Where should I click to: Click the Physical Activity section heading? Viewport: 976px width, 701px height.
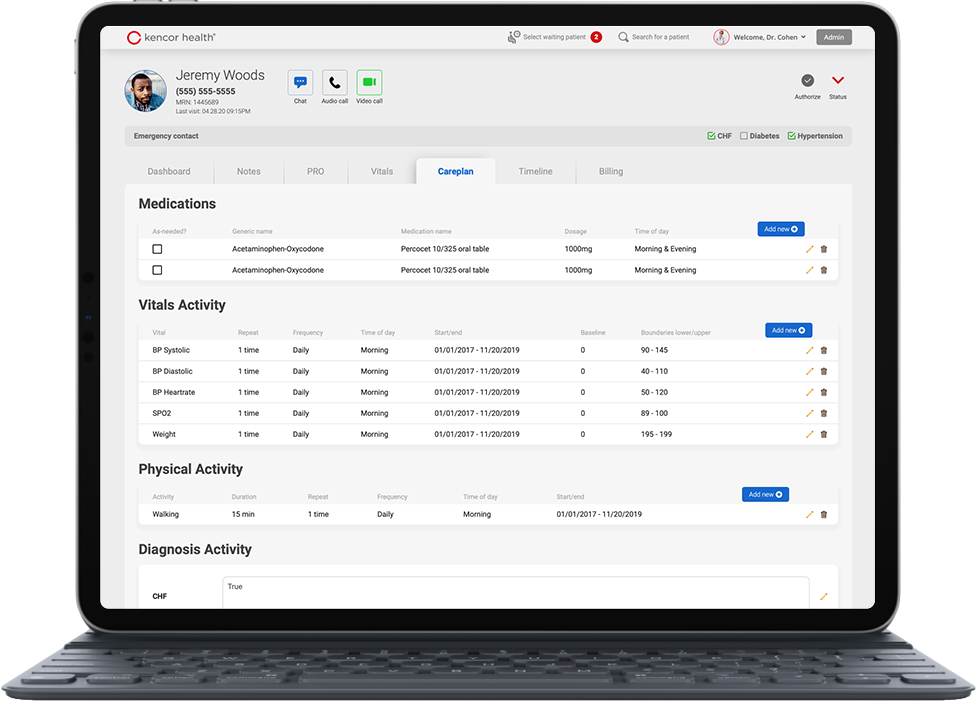pos(190,469)
